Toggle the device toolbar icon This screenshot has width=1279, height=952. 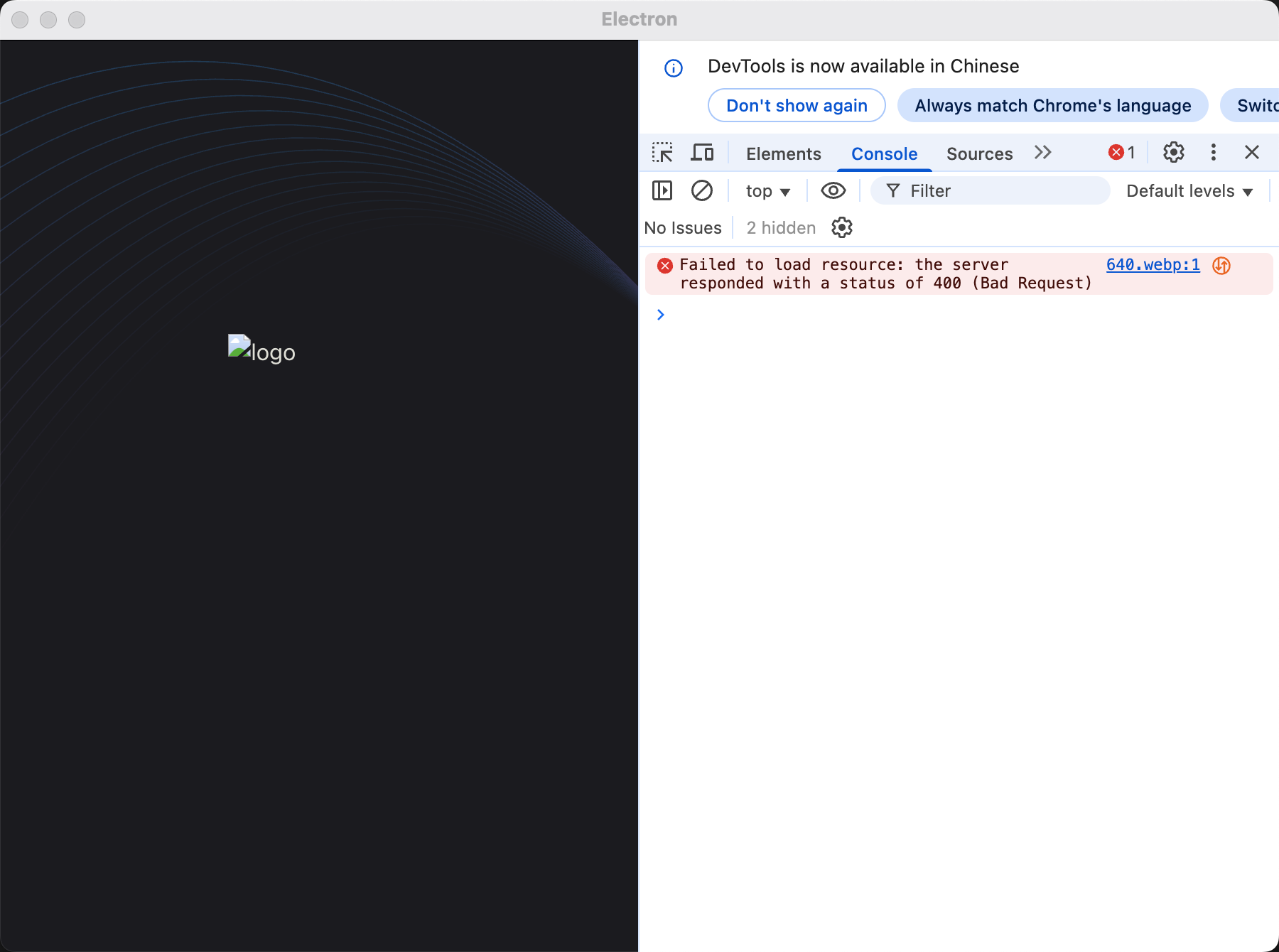point(702,153)
